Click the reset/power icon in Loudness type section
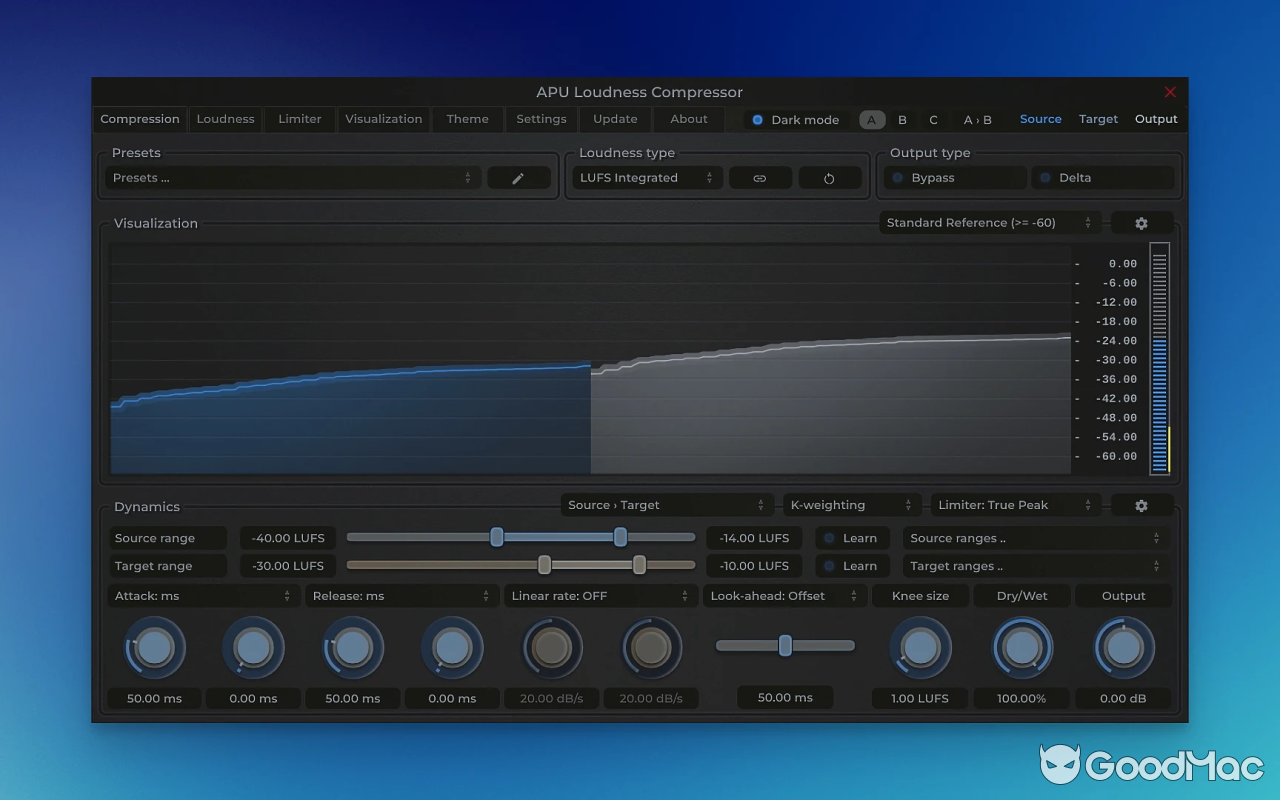 click(829, 177)
